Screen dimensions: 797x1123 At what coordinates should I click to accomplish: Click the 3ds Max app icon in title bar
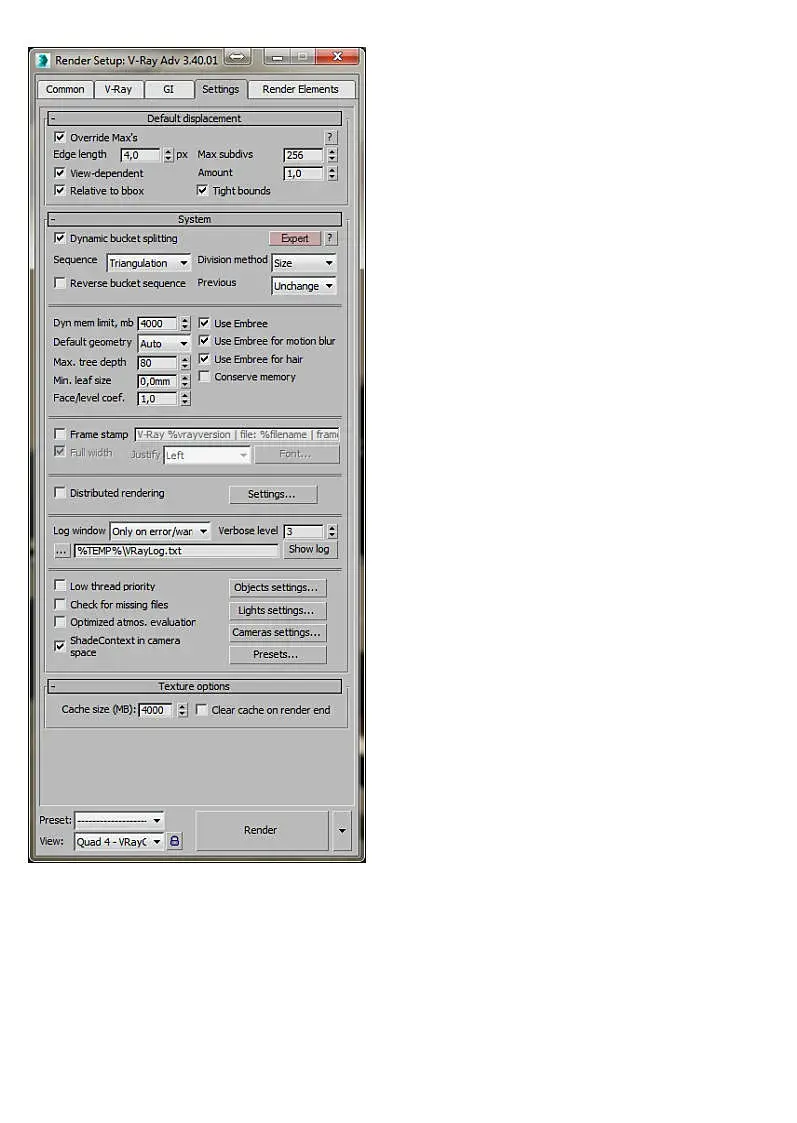(x=43, y=60)
